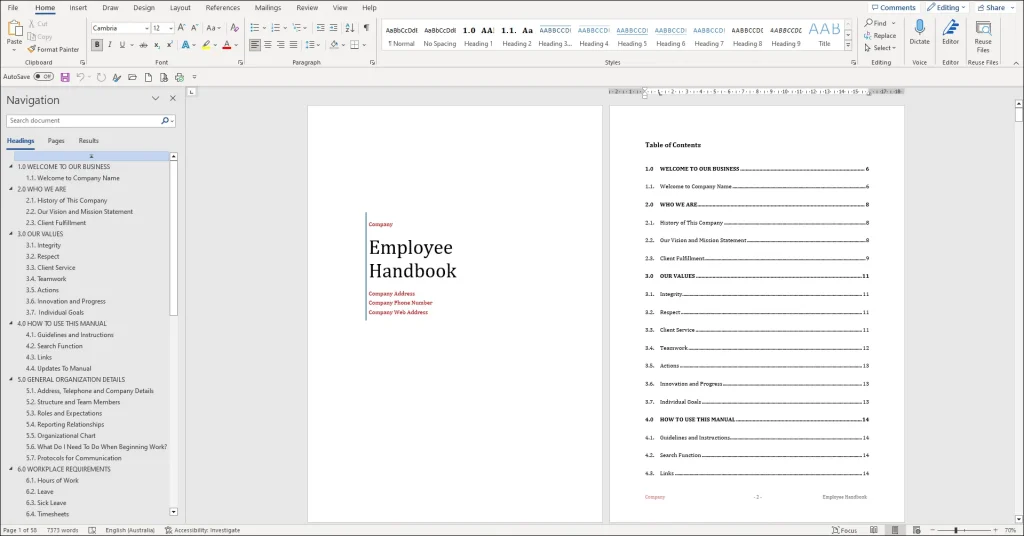Open the Change Case dropdown
Screen dimensions: 1024x536
coord(212,28)
